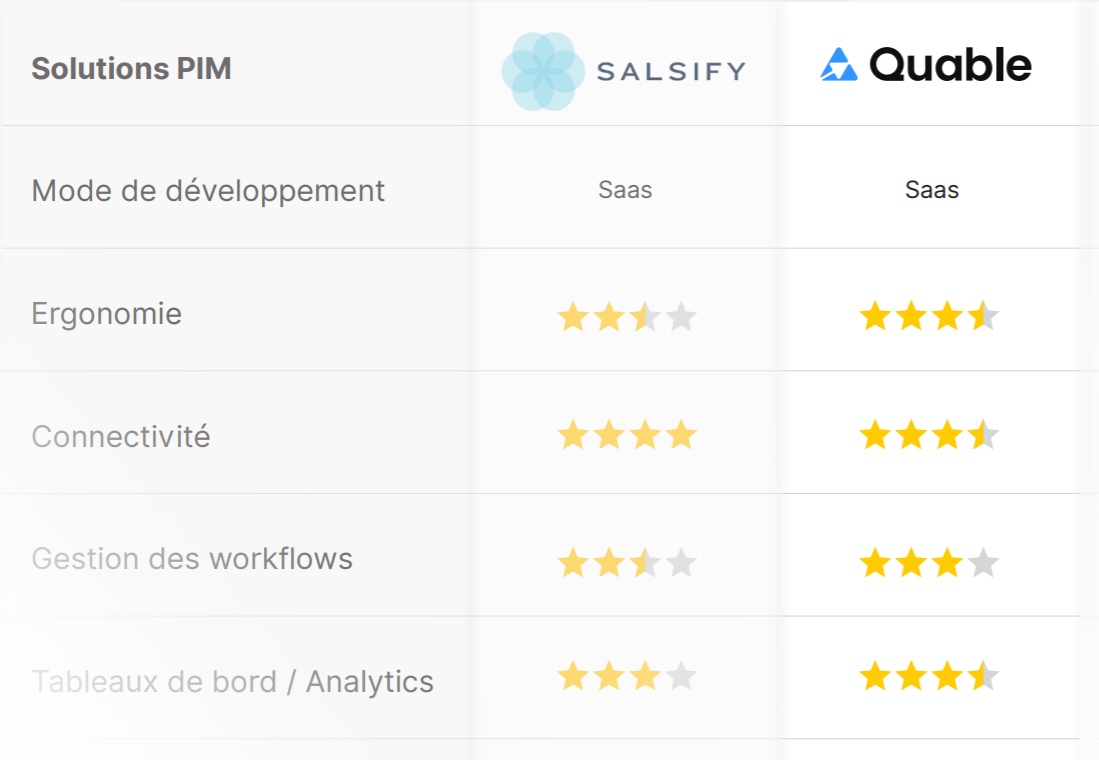
Task: Click the Tableaux de bord / Analytics label
Action: 233,681
